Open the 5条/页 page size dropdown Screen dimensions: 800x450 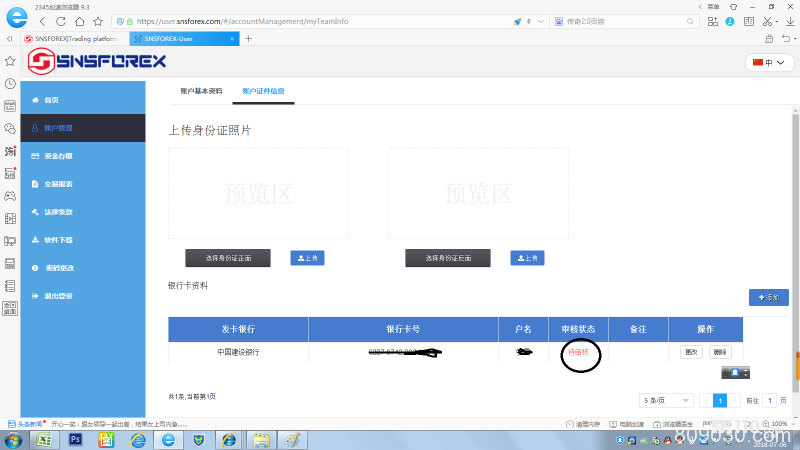[667, 400]
